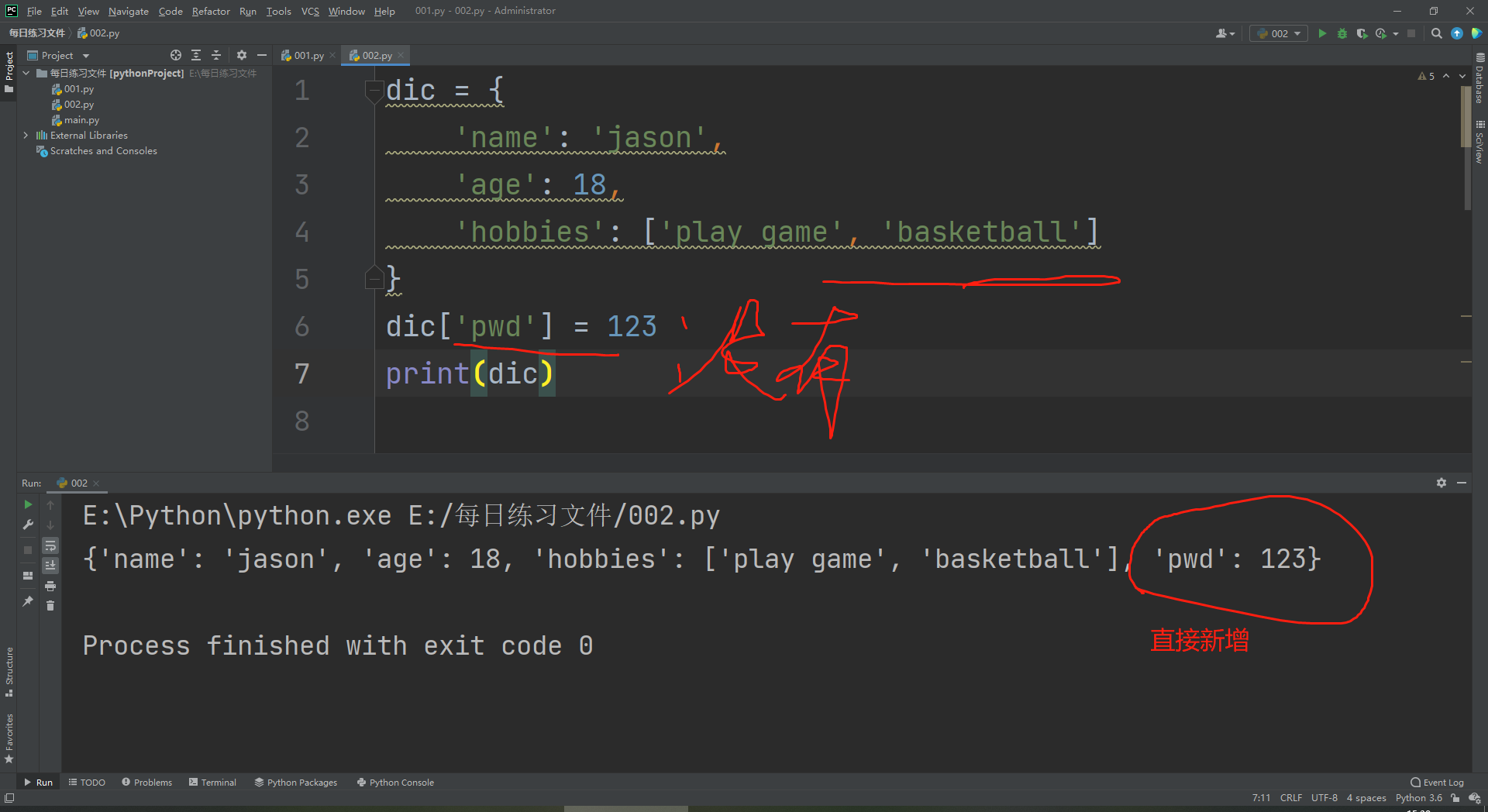The image size is (1488, 812).
Task: Expand External Libraries node
Action: (x=26, y=135)
